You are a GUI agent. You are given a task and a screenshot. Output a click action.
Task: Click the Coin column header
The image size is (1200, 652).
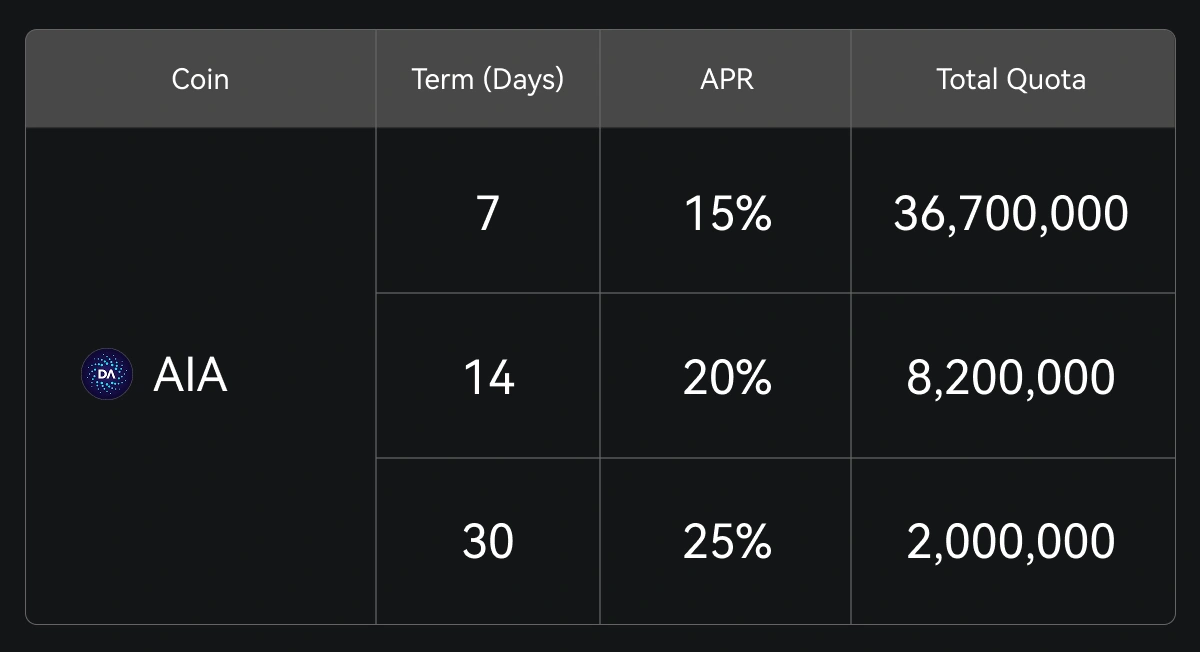click(x=200, y=79)
